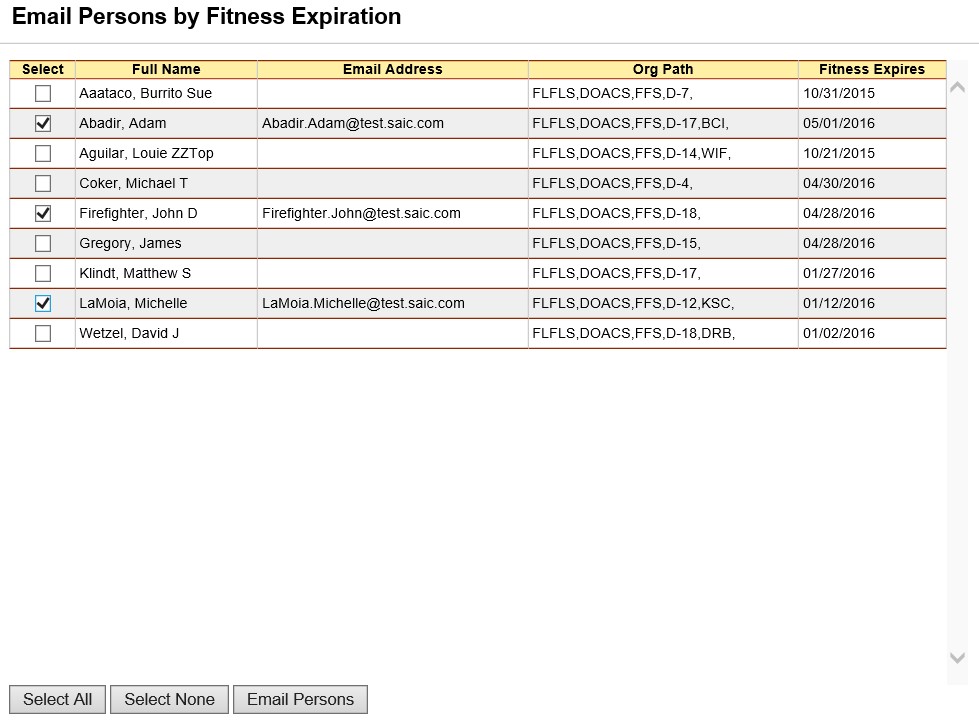The height and width of the screenshot is (727, 979).
Task: Click org path FLFLS,DOACS,FFS,D-7,
Action: pos(612,94)
